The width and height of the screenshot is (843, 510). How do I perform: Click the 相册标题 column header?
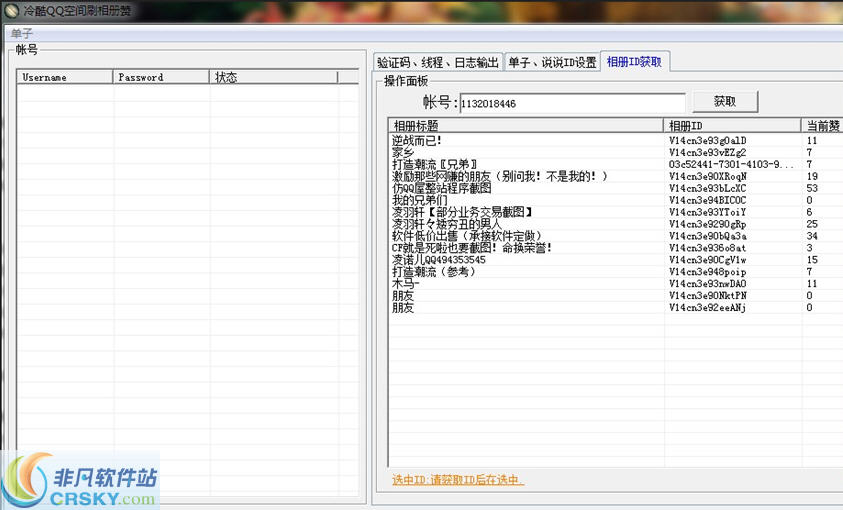pyautogui.click(x=526, y=126)
